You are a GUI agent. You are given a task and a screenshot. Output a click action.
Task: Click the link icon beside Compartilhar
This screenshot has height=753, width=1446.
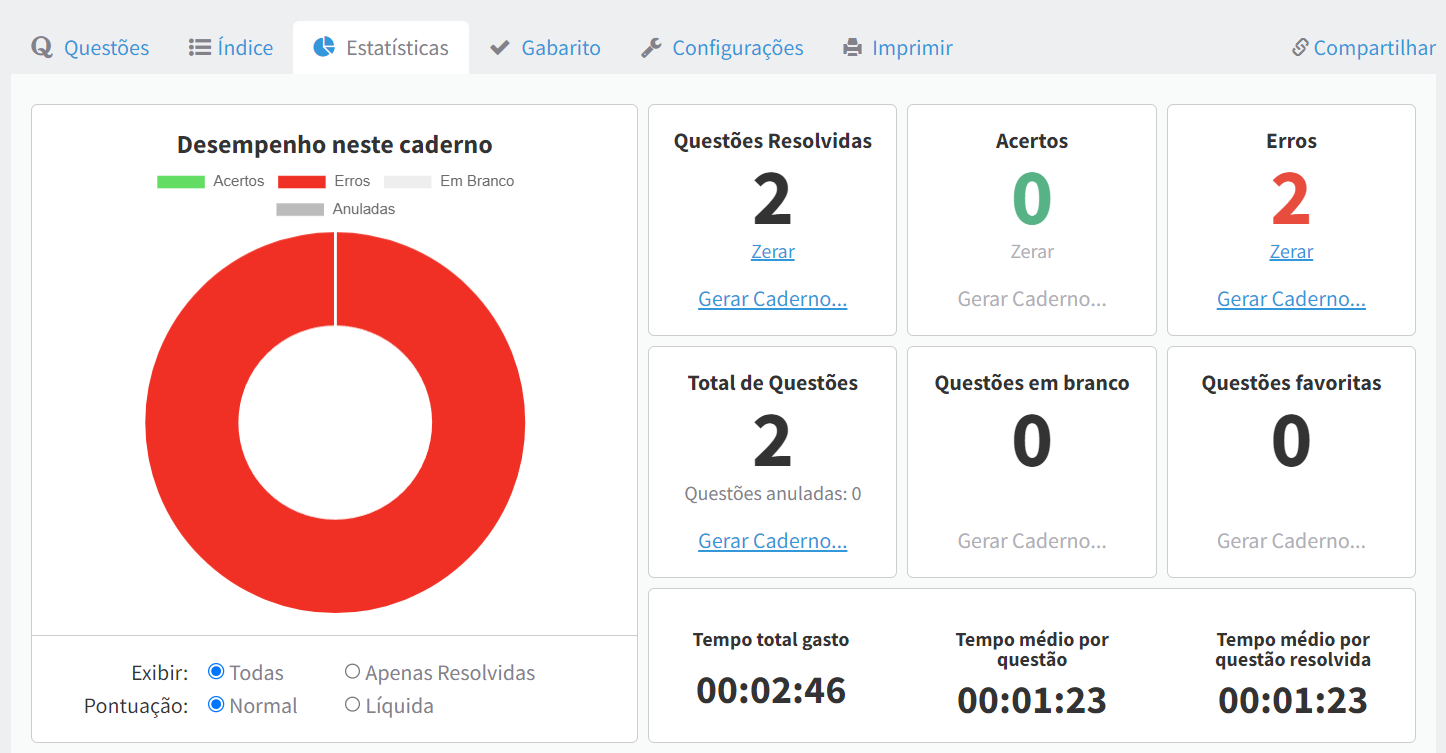(1300, 47)
